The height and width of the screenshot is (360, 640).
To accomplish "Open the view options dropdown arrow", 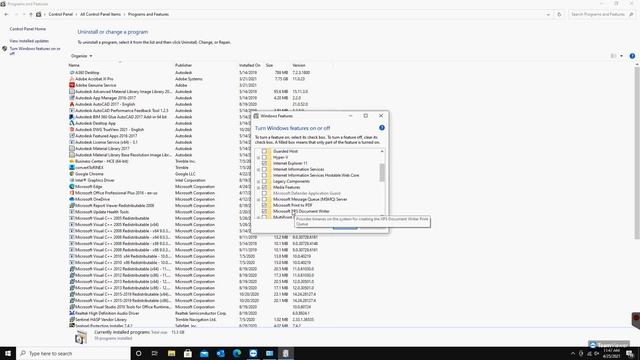I will [x=621, y=56].
